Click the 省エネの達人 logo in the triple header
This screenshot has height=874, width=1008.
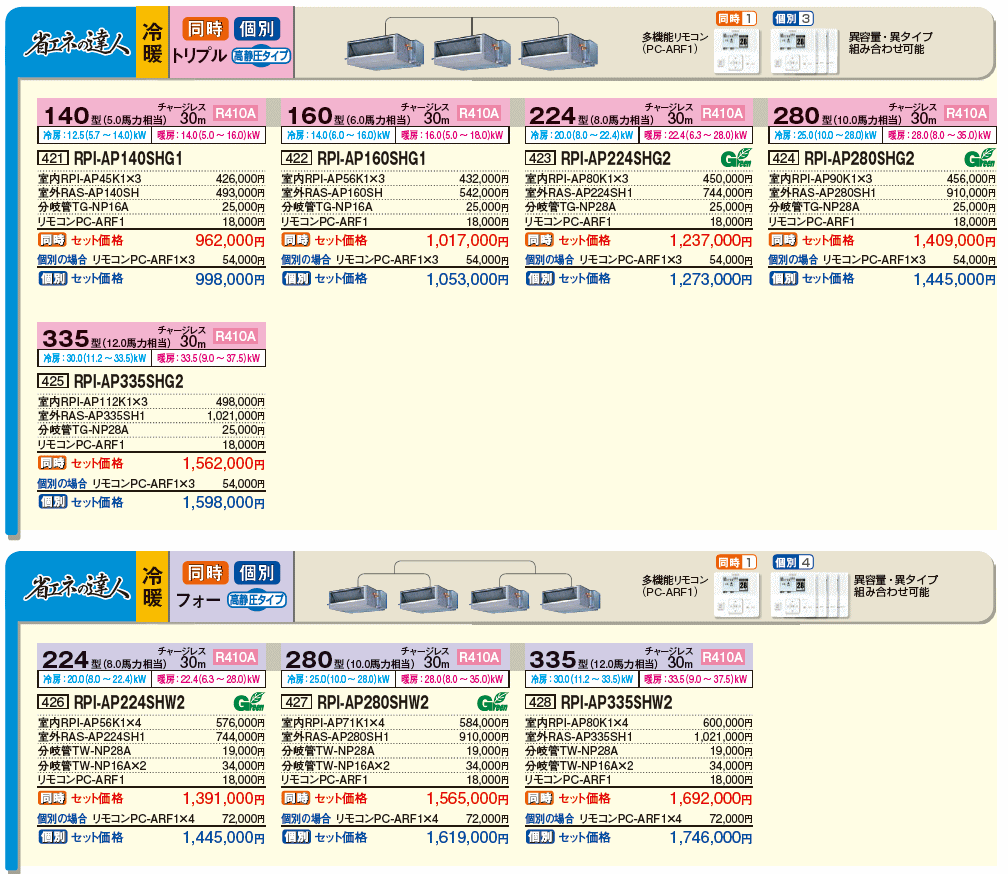[77, 44]
